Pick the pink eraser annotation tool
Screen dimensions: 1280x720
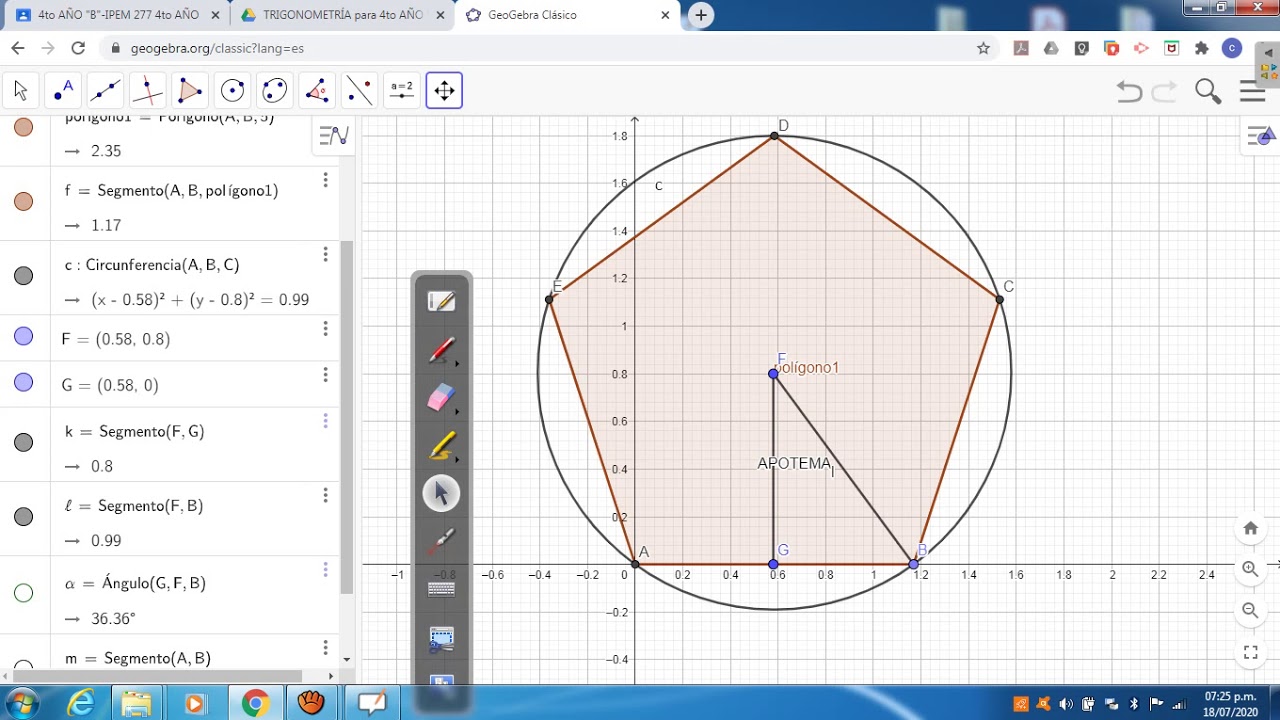441,398
